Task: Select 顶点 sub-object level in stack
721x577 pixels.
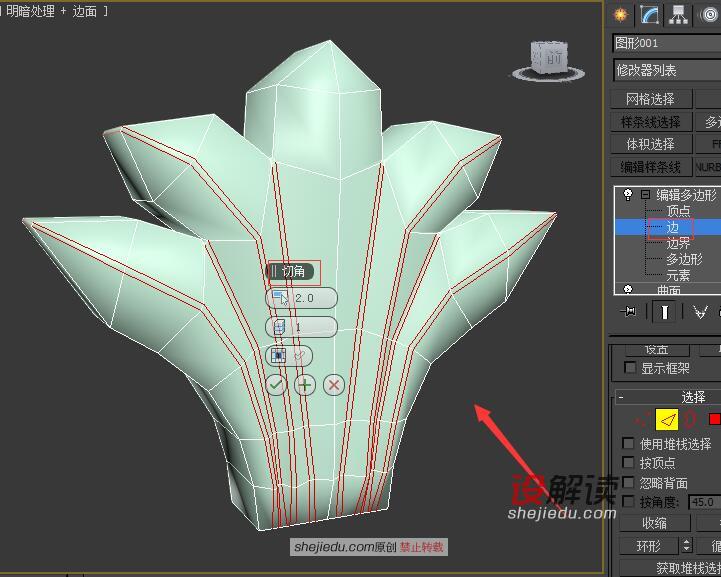Action: (678, 211)
